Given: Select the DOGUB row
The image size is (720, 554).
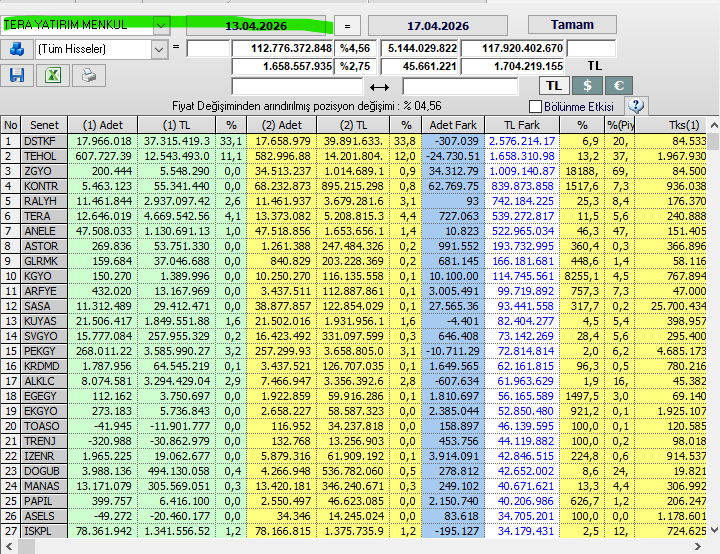Looking at the screenshot, I should [353, 471].
